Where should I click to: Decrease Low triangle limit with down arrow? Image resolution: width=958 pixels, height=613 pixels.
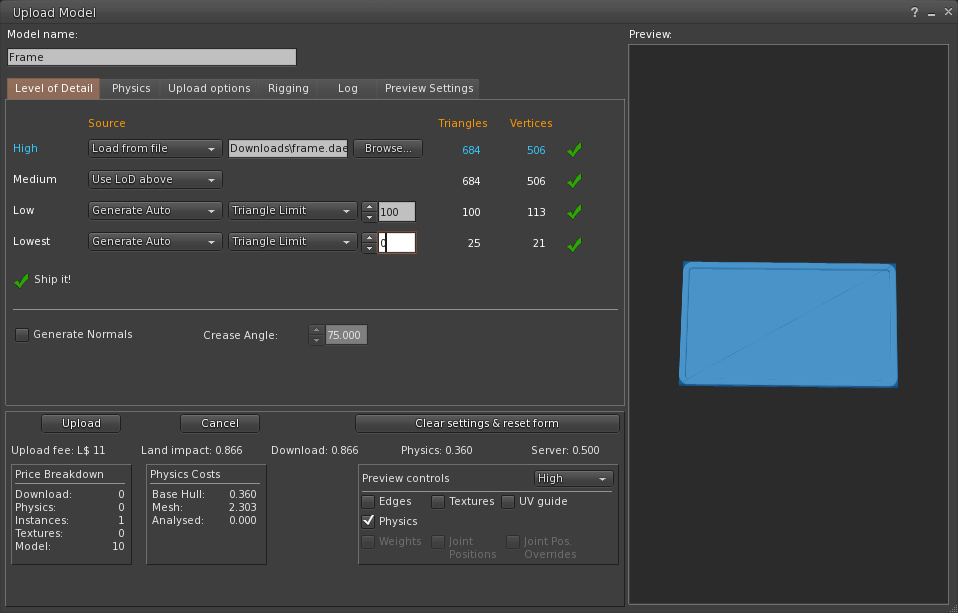click(x=369, y=217)
